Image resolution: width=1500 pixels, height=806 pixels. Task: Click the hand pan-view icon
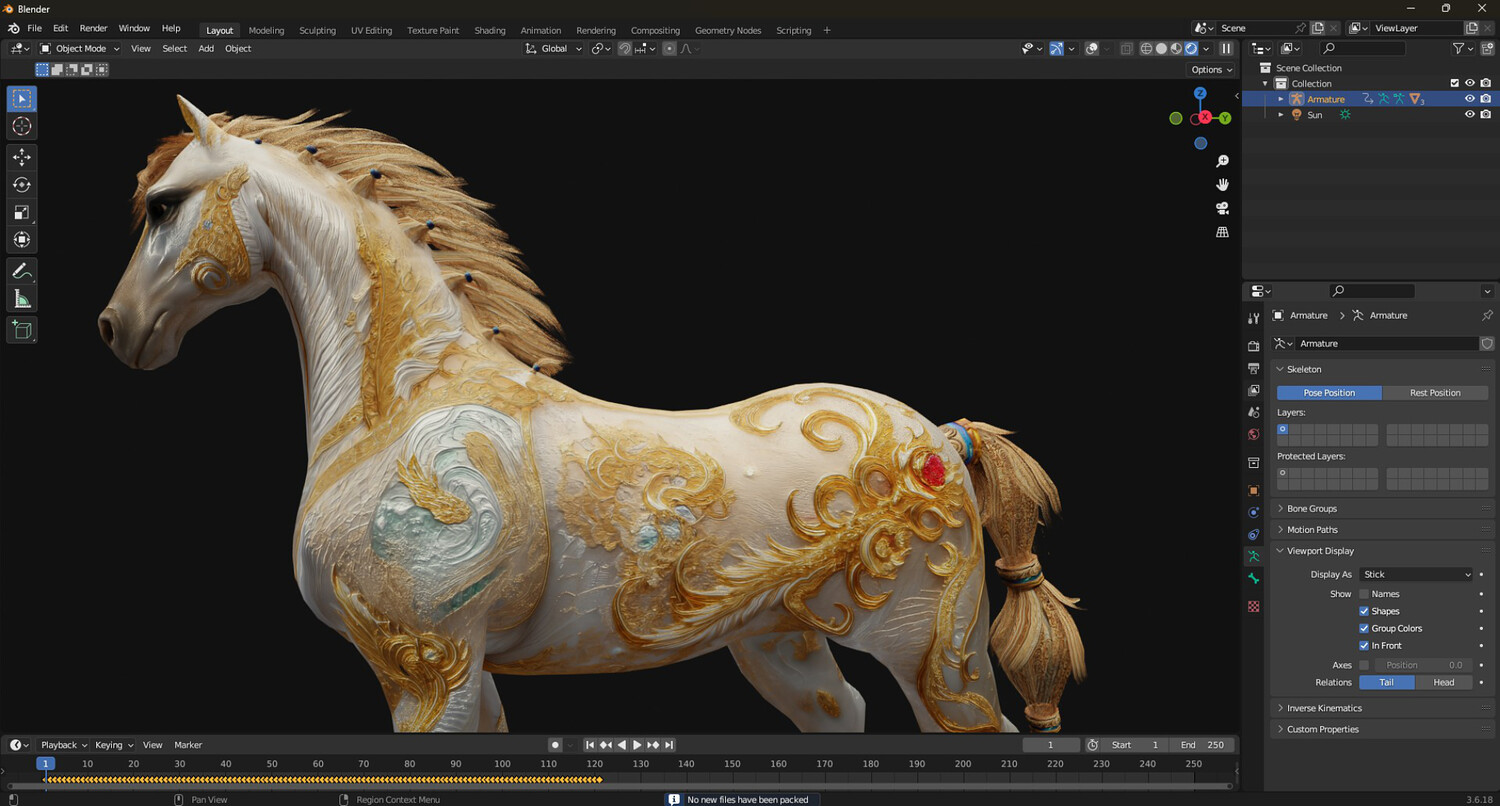pyautogui.click(x=1222, y=185)
